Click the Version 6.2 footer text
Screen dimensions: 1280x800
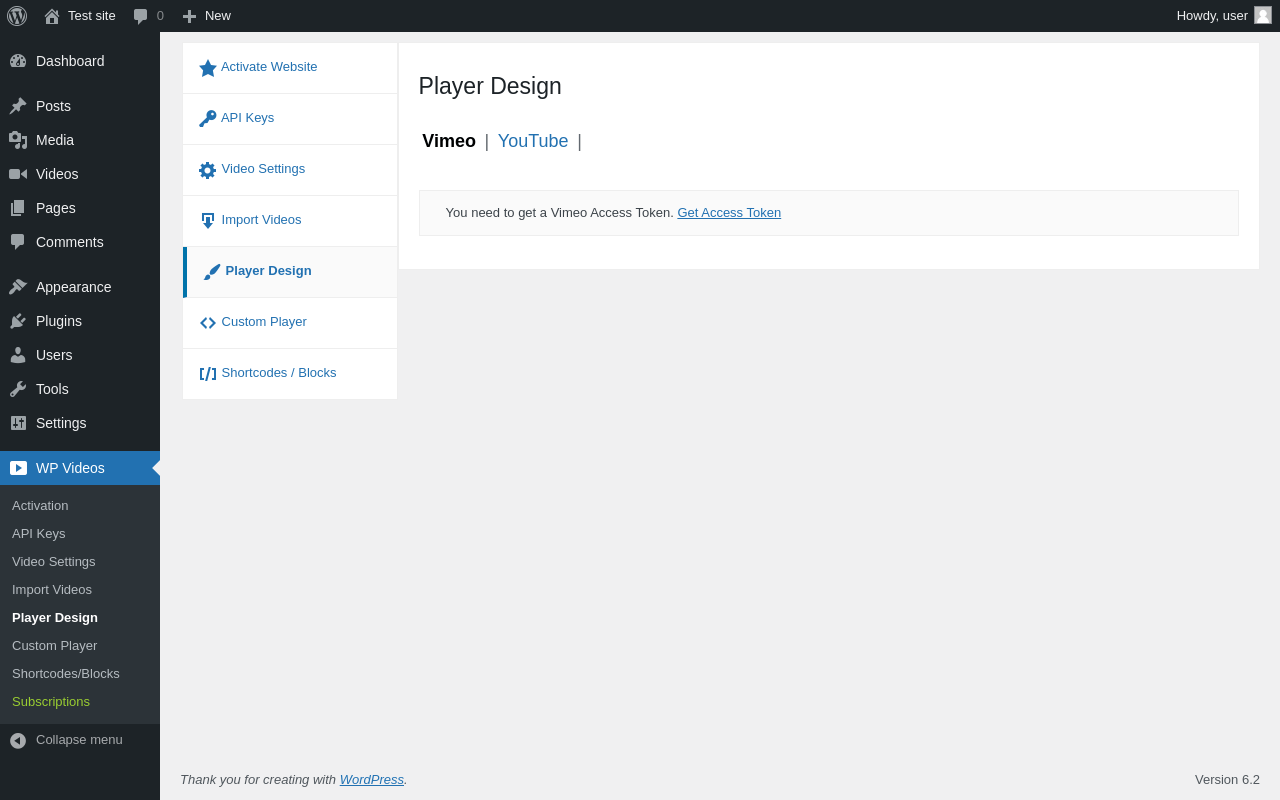[x=1227, y=779]
